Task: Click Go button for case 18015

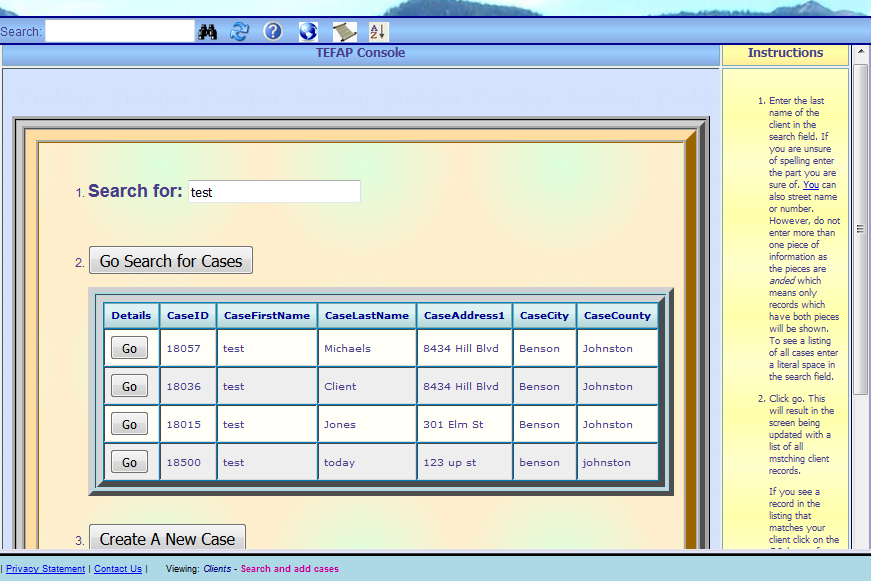Action: [x=129, y=424]
